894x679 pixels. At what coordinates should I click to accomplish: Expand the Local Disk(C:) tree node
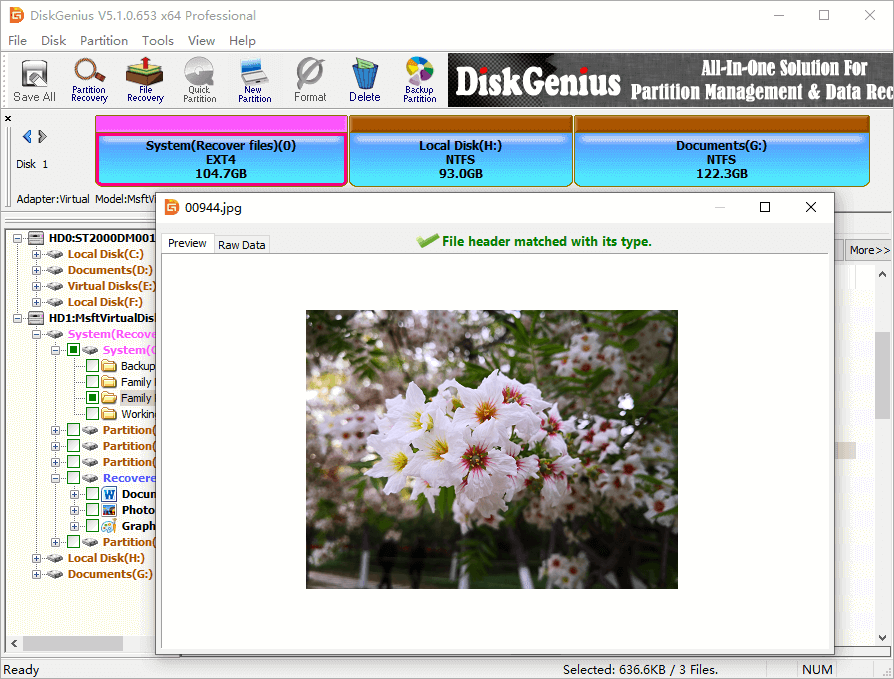coord(37,254)
